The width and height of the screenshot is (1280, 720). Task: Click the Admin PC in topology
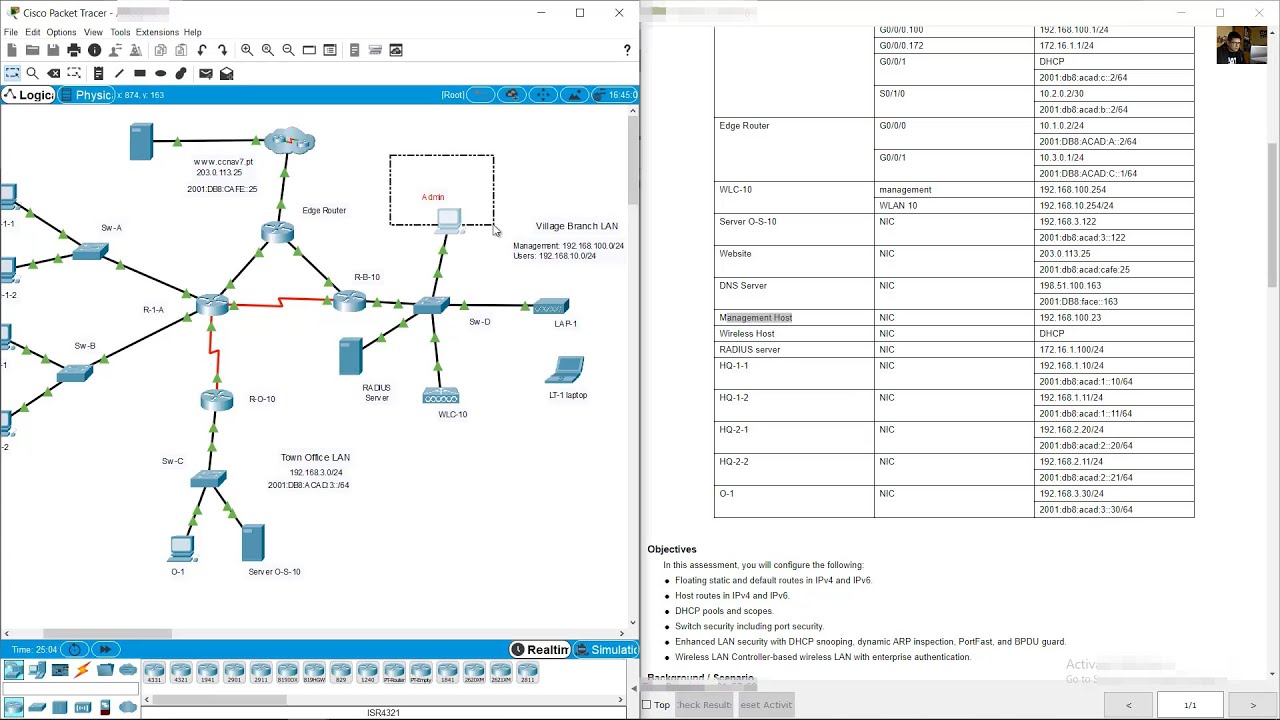pos(449,220)
